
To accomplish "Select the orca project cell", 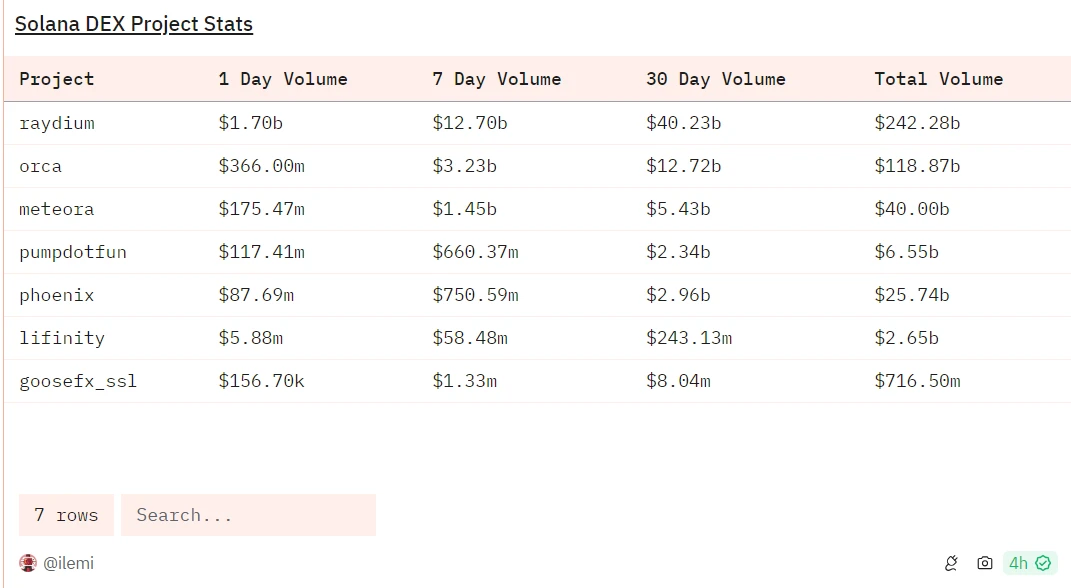I will click(x=41, y=166).
